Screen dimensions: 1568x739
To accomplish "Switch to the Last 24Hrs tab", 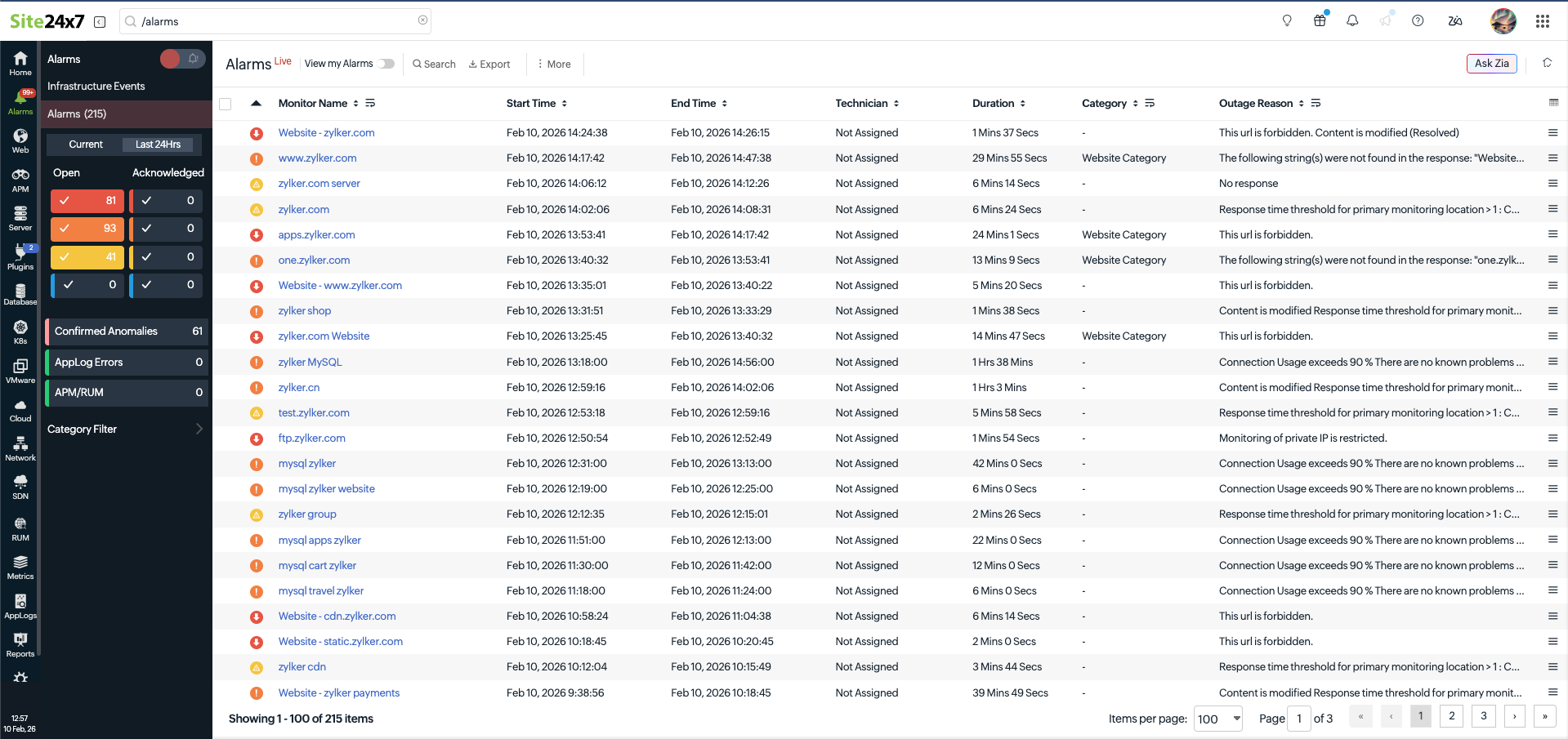I will point(159,145).
